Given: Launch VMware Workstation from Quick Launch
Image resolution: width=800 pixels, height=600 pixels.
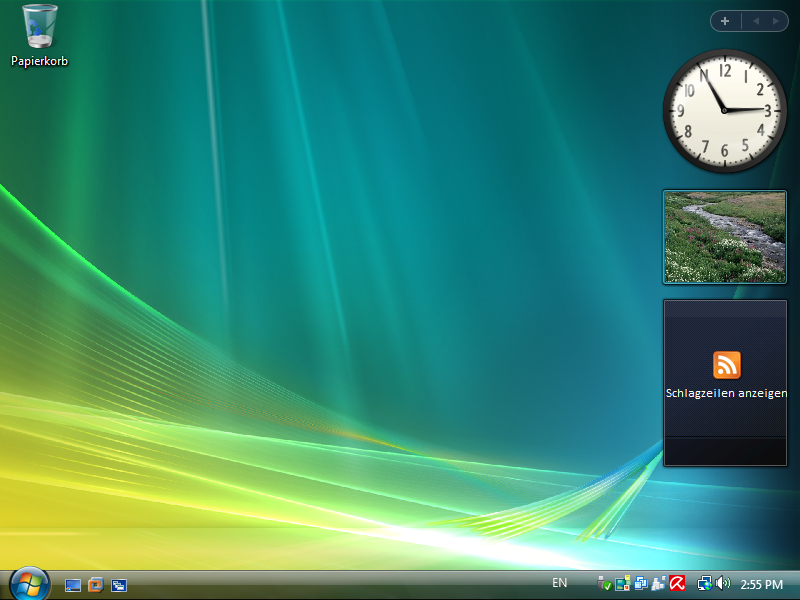Looking at the screenshot, I should coord(95,586).
